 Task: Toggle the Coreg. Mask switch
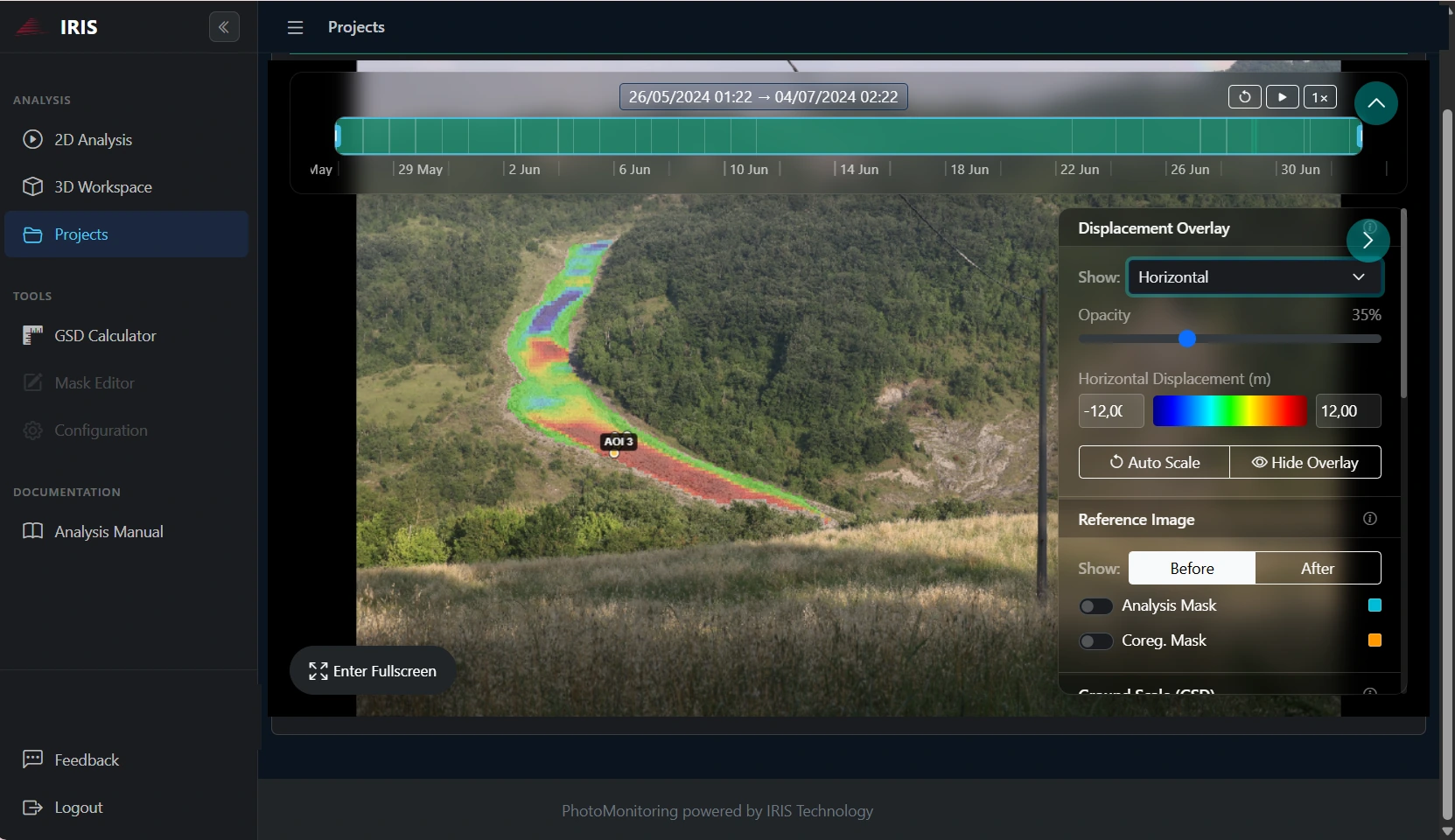click(x=1095, y=641)
